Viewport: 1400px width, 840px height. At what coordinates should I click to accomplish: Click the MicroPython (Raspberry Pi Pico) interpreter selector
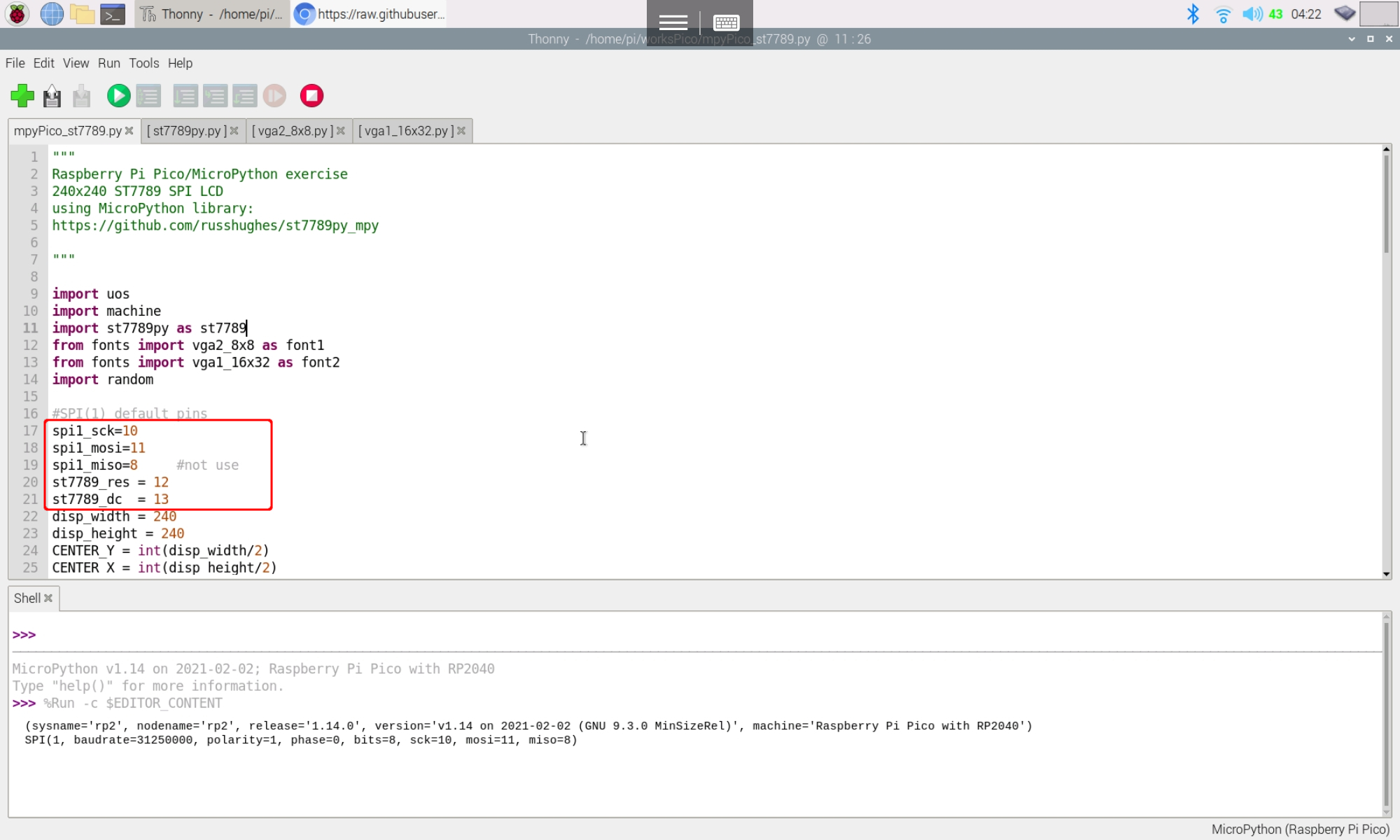click(1300, 829)
